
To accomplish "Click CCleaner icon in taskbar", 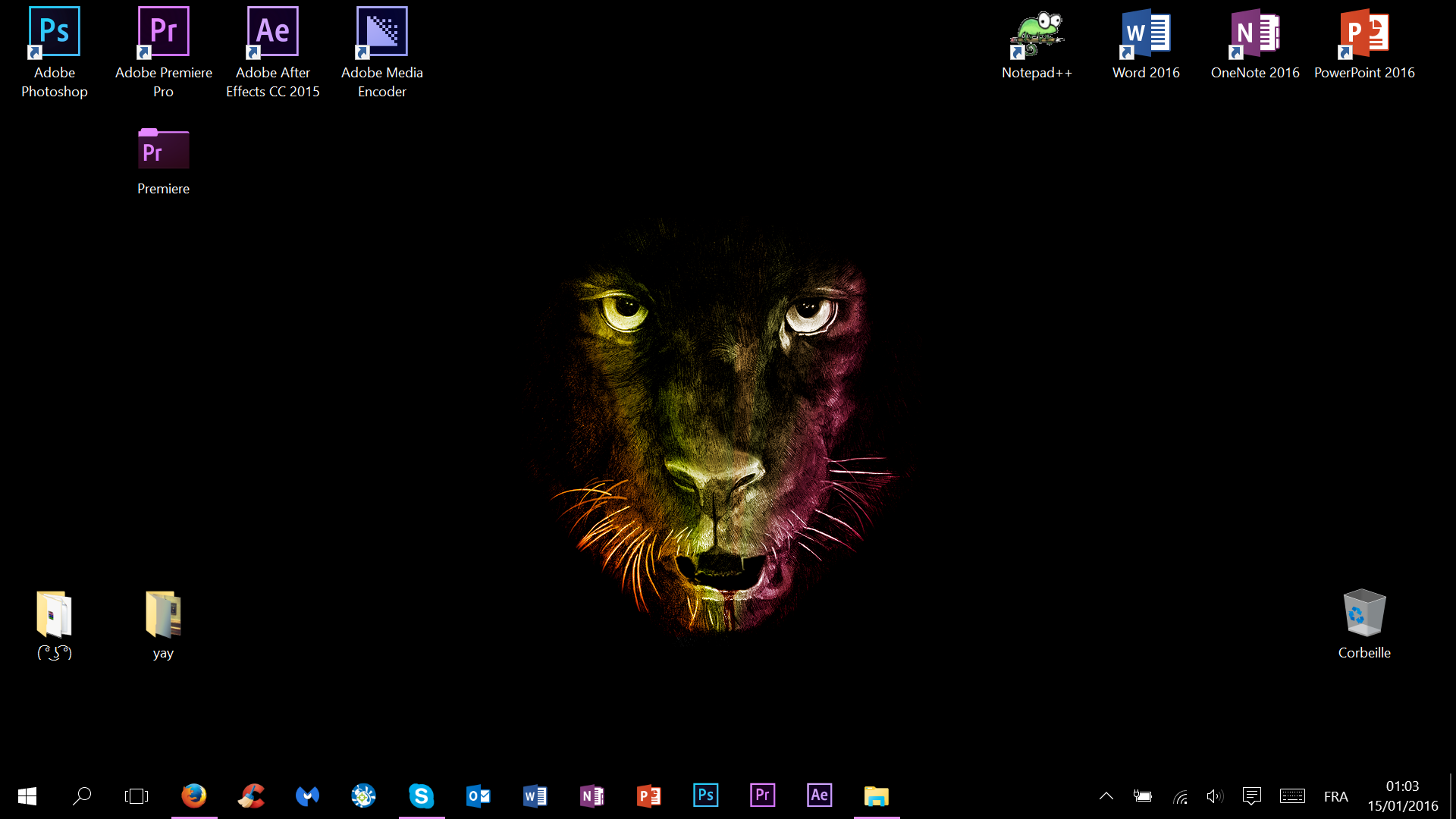I will coord(251,795).
